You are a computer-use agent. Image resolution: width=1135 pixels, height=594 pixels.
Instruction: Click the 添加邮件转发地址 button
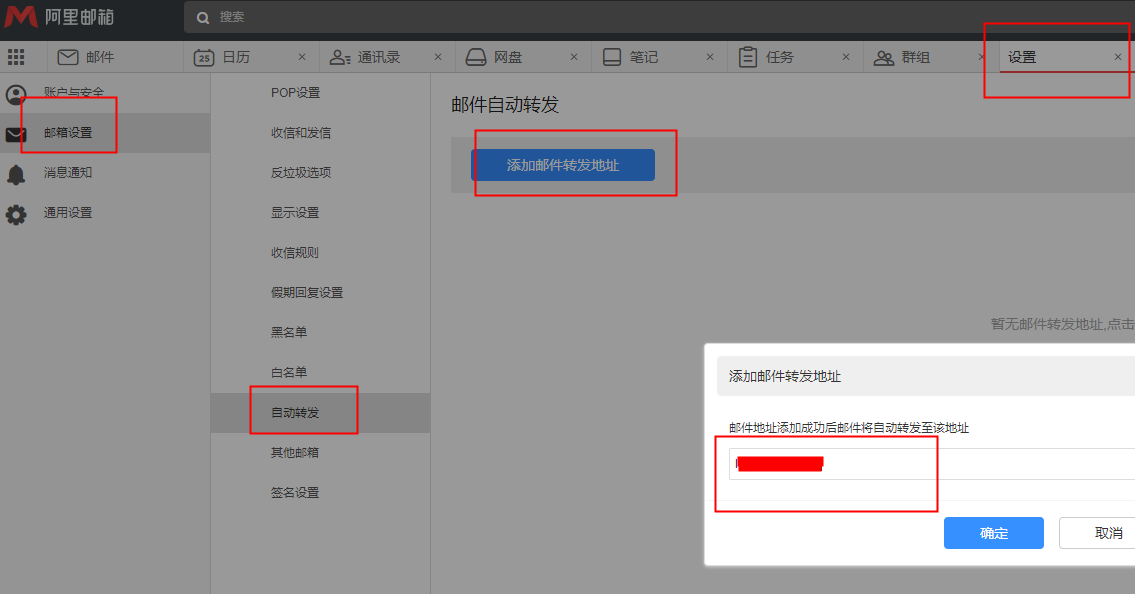point(563,165)
